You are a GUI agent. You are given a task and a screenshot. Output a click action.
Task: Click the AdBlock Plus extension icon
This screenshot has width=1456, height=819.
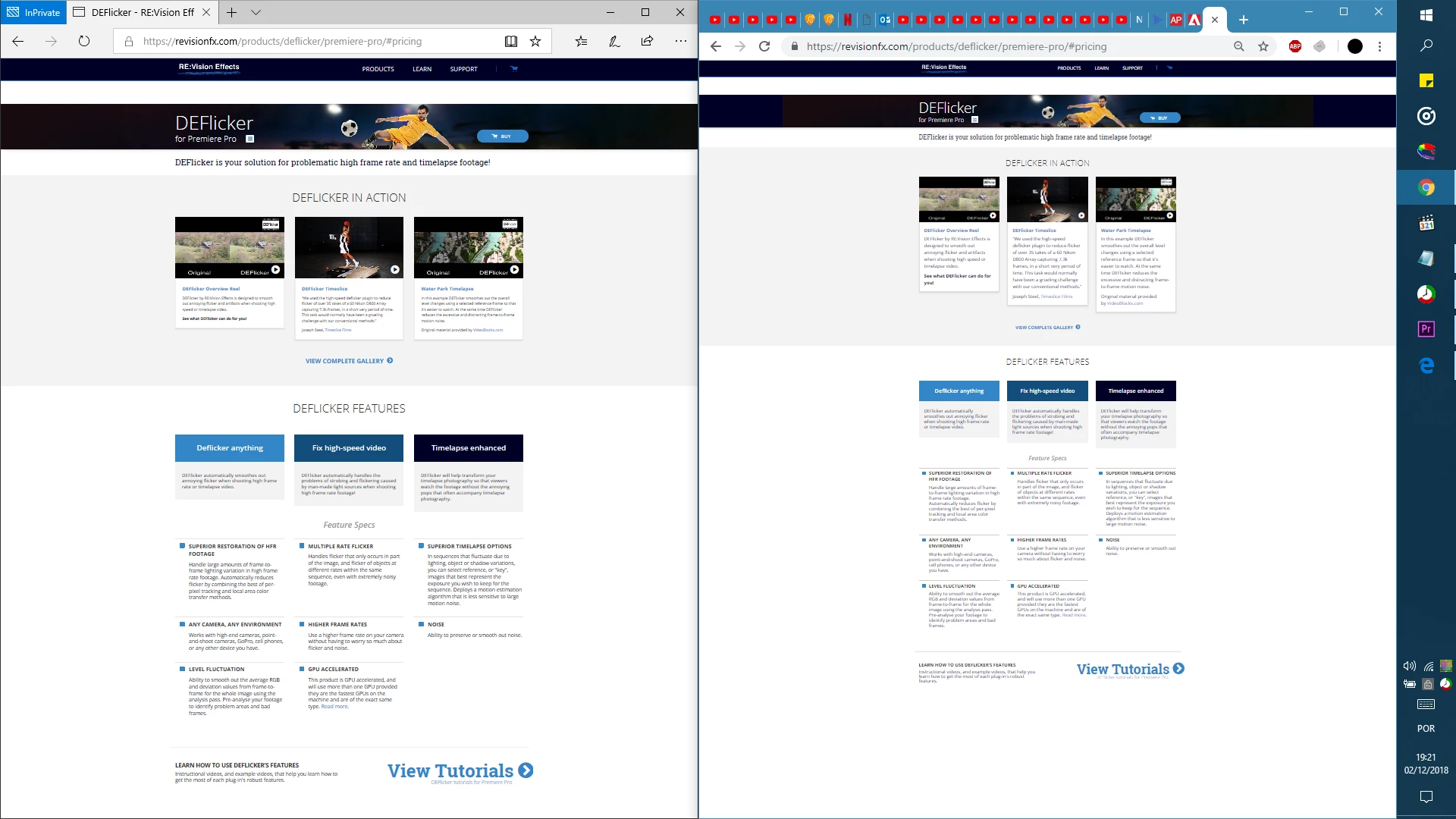(1295, 46)
